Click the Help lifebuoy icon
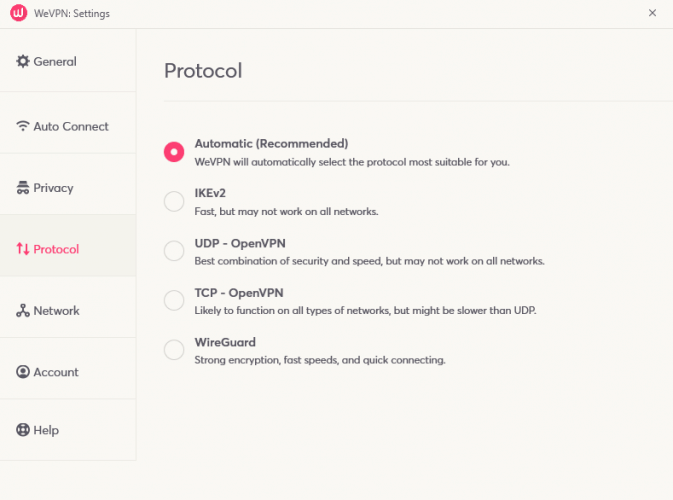This screenshot has height=500, width=673. point(23,430)
